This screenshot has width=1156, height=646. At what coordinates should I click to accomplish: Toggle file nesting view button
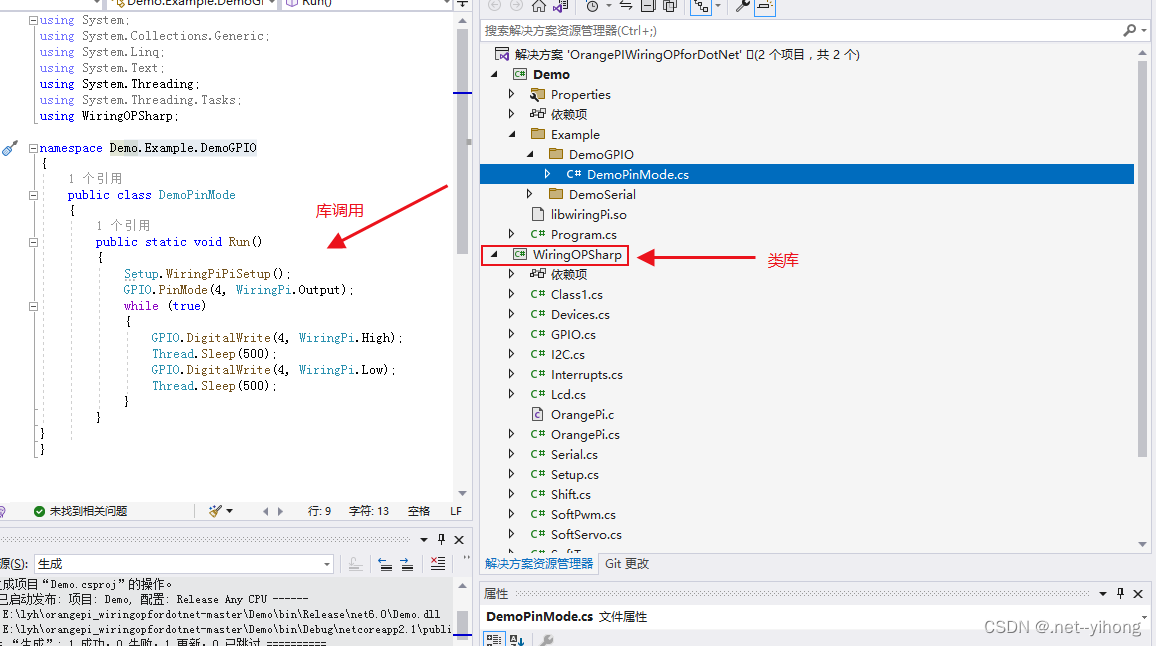pyautogui.click(x=700, y=6)
